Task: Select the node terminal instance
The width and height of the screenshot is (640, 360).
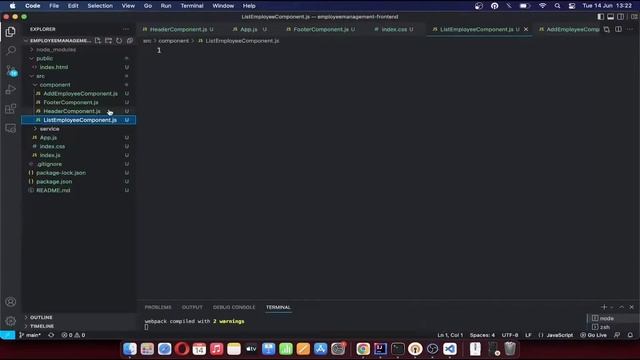Action: 607,318
